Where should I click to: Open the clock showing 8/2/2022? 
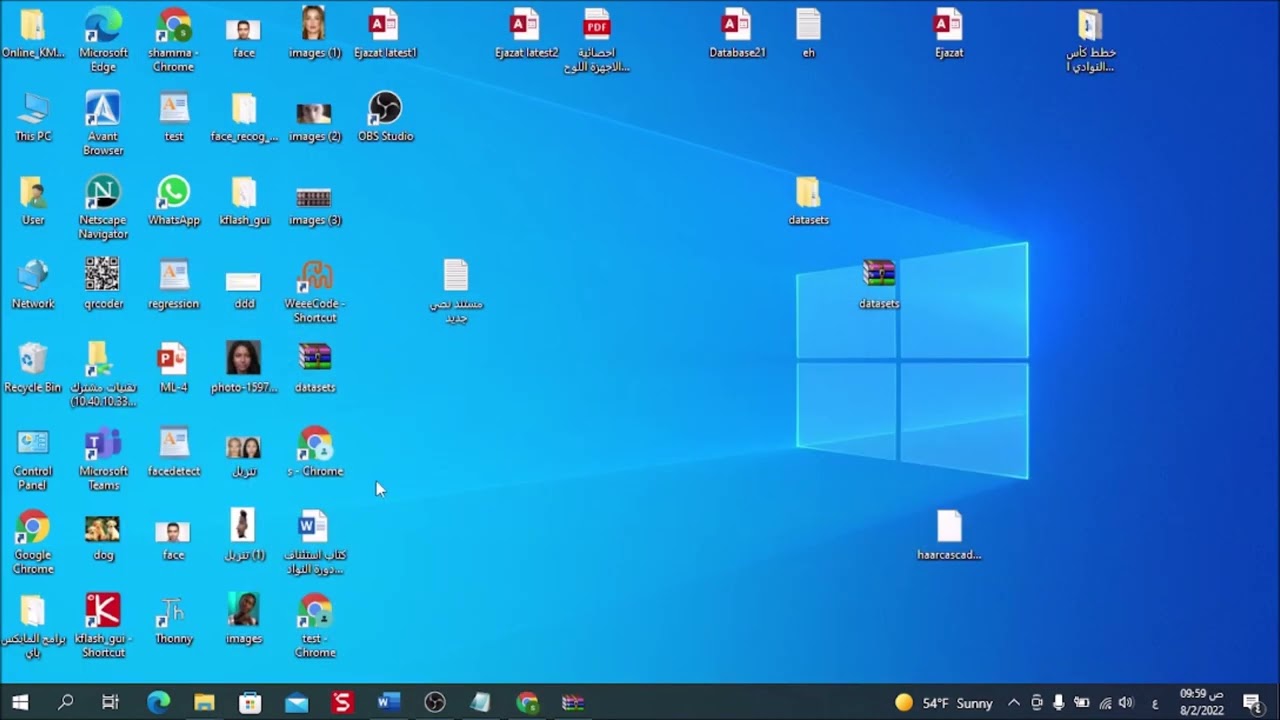tap(1201, 702)
